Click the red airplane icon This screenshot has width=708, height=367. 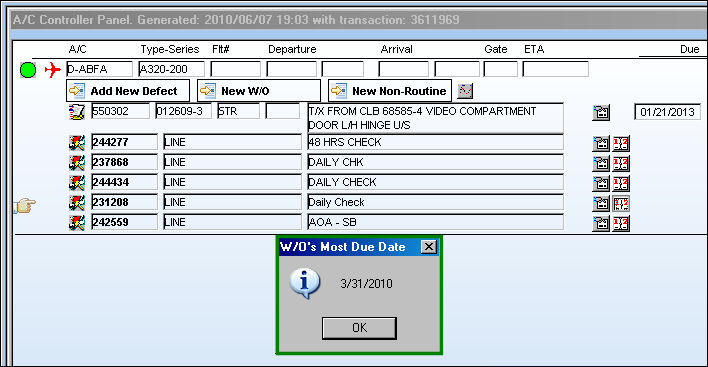(53, 70)
